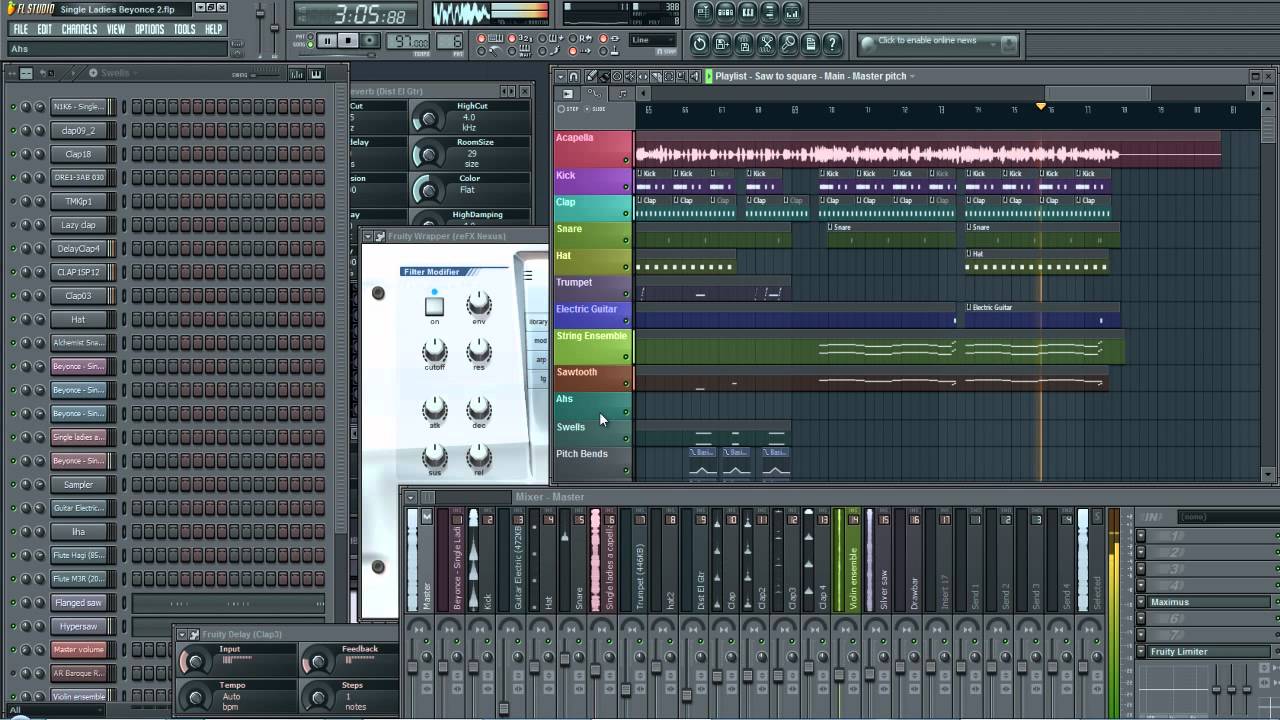Select the draw pencil tool in Playlist
Viewport: 1280px width, 720px height.
[x=591, y=76]
